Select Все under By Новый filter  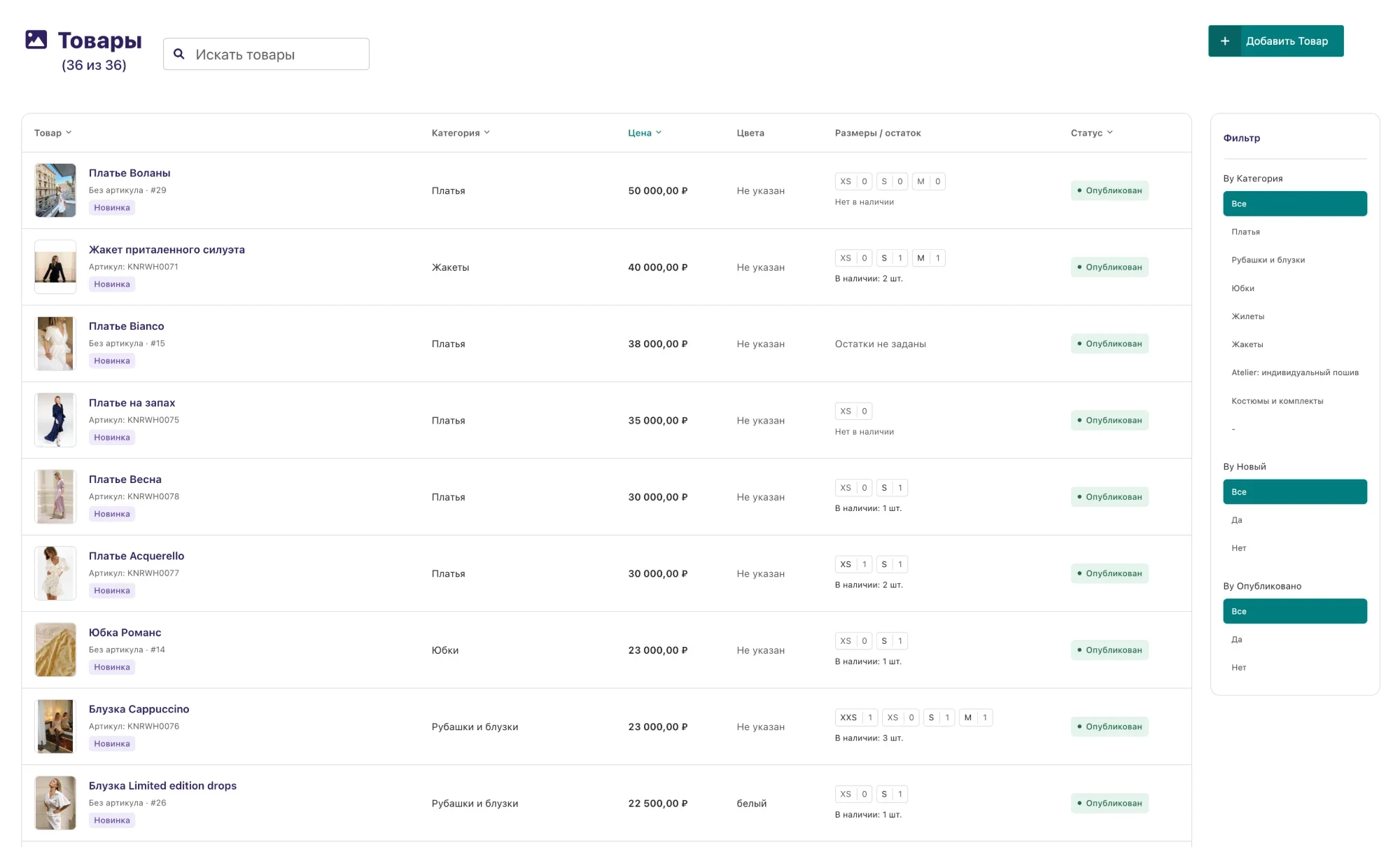pos(1294,492)
